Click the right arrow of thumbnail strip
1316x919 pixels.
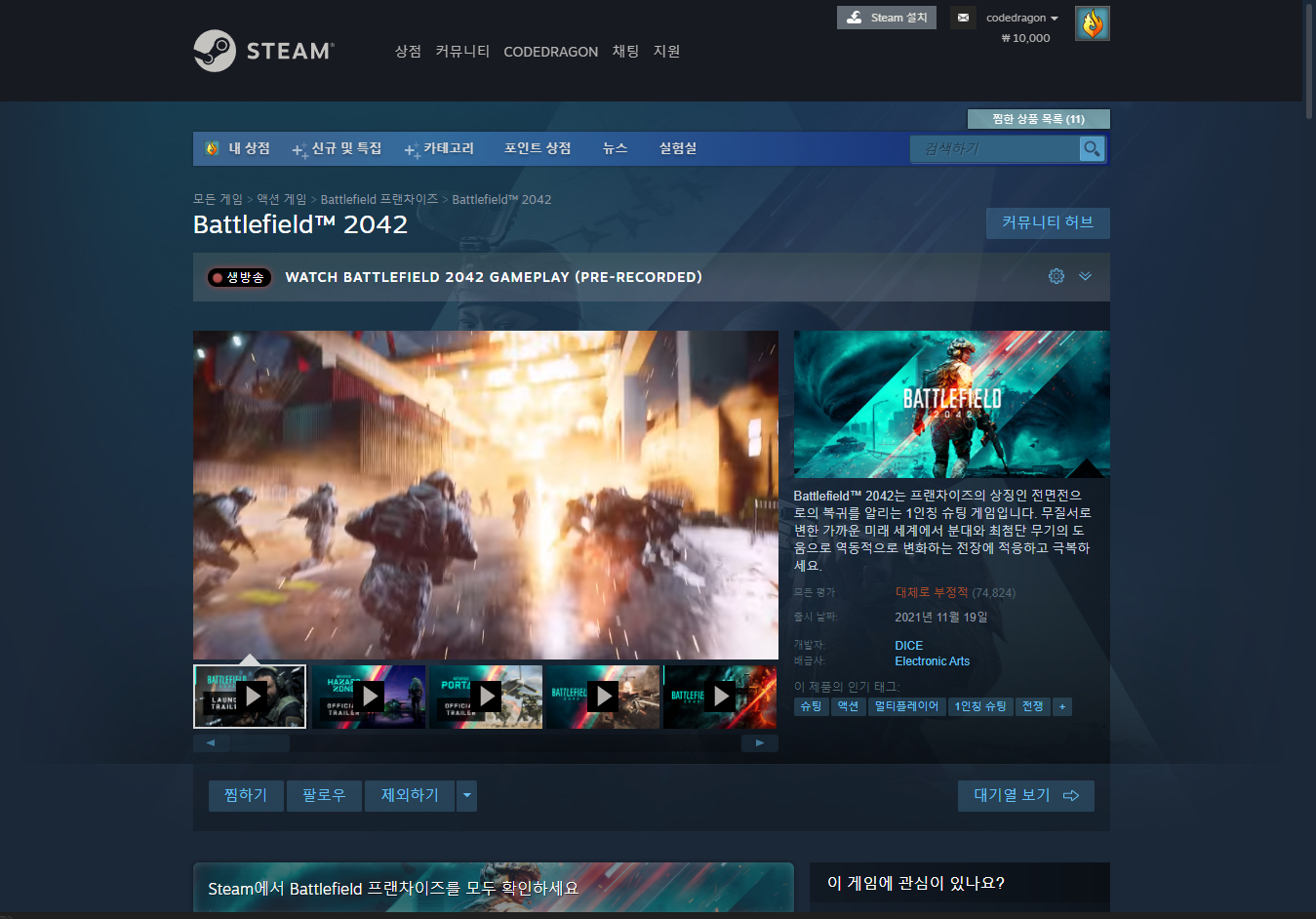[x=760, y=743]
